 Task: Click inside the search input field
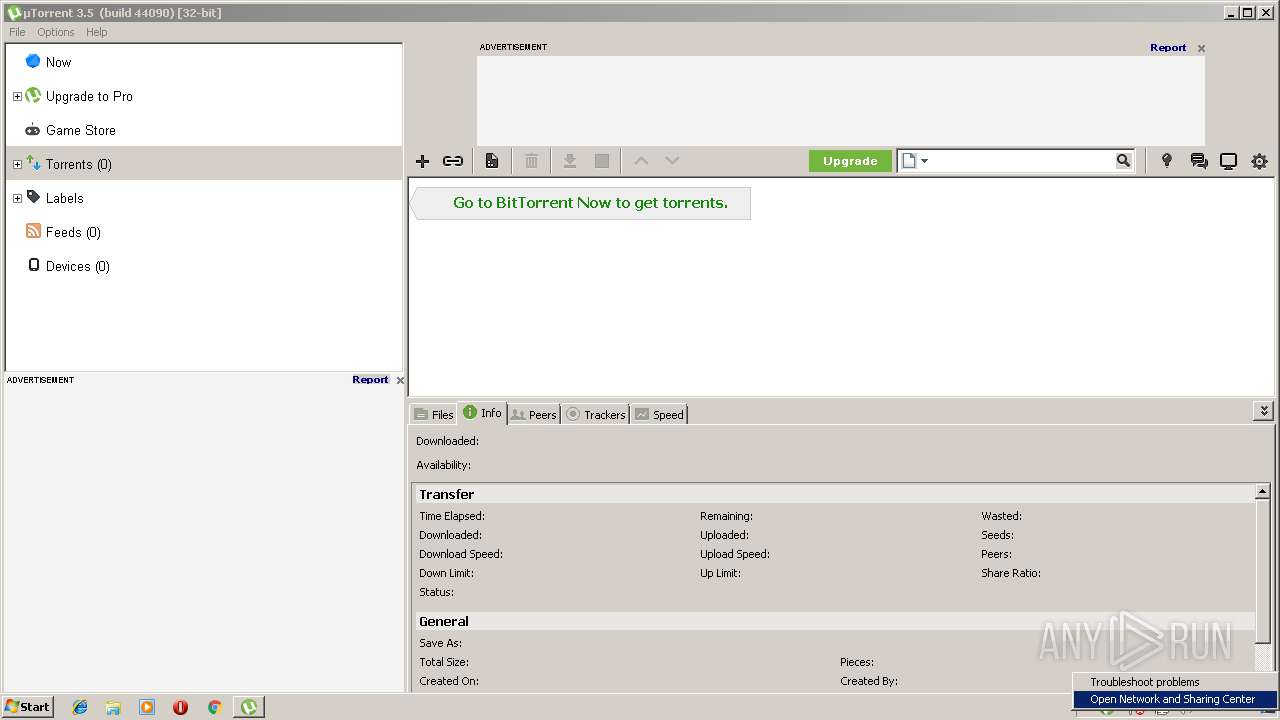coord(1022,161)
